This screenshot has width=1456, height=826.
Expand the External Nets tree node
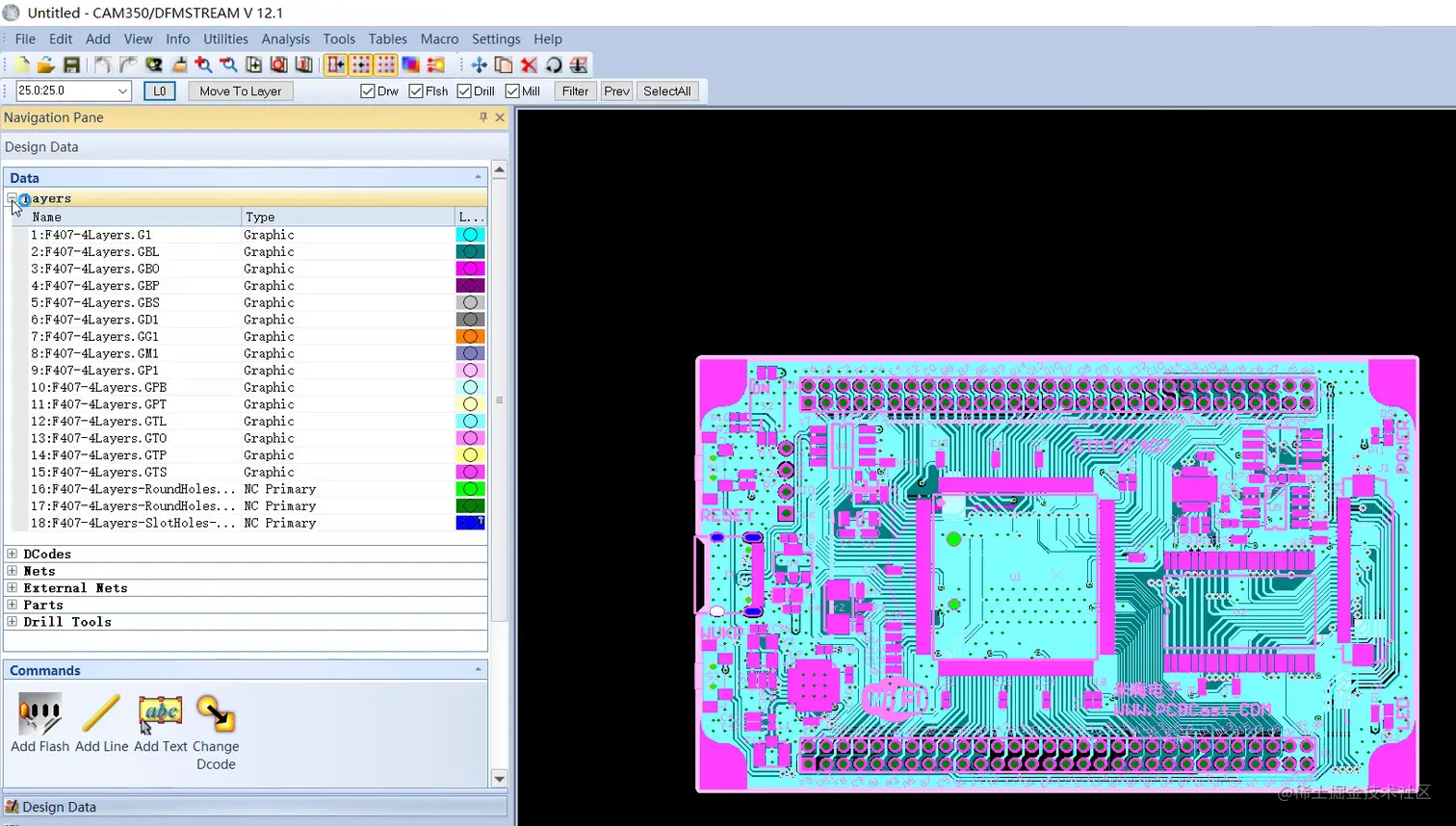point(13,587)
